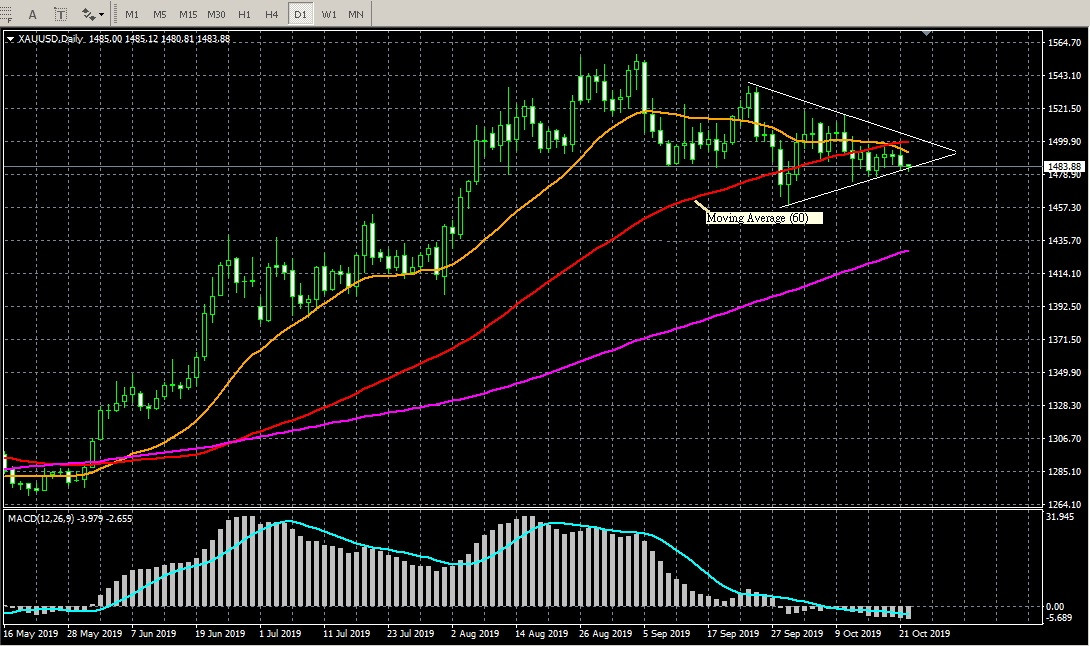Select the Text (A) drawing tool
Viewport: 1090px width, 646px height.
[32, 14]
